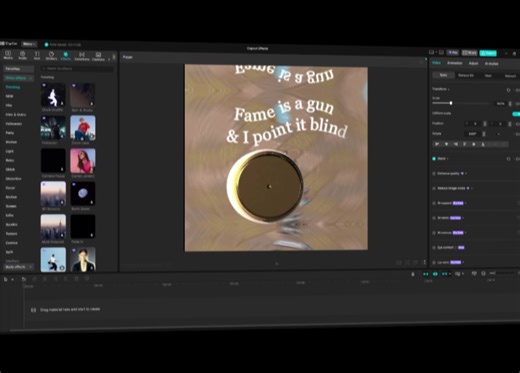Select Trending effects category

click(x=13, y=87)
